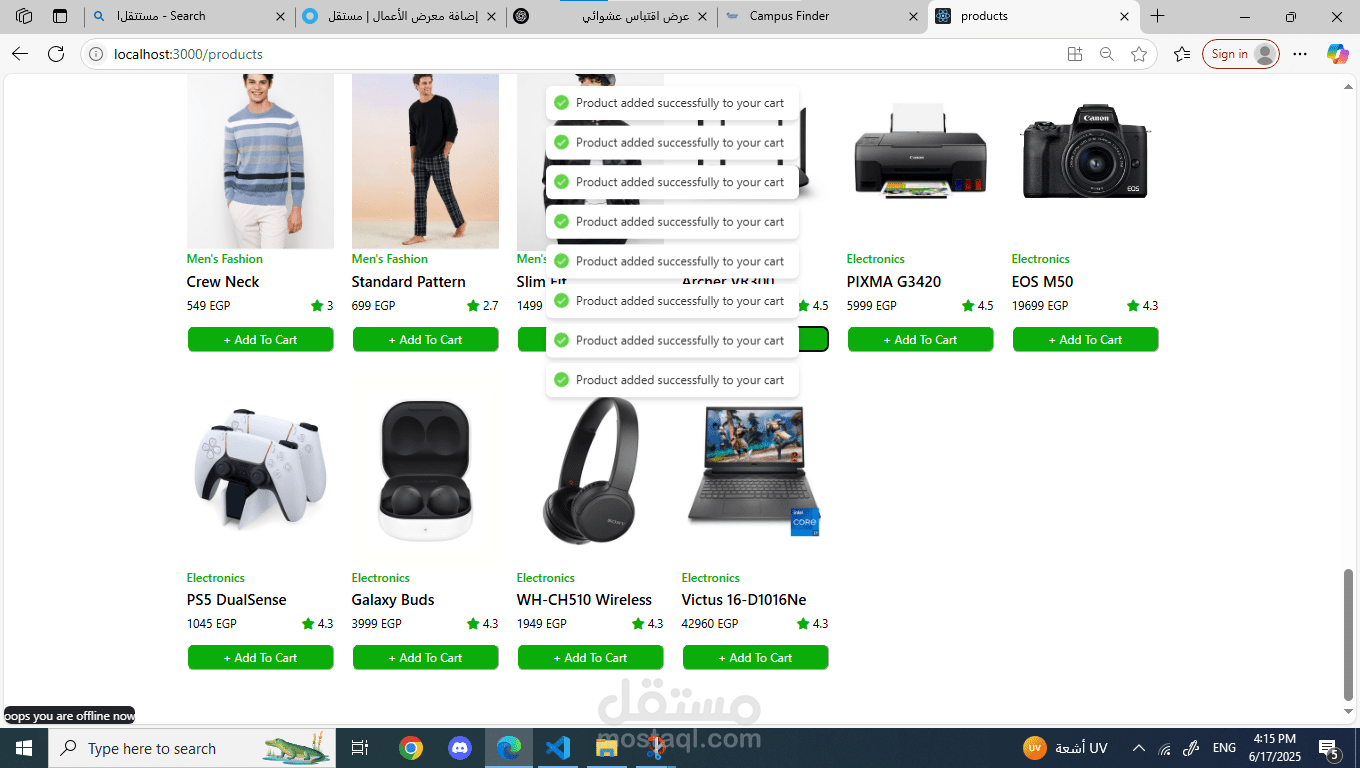
Task: Open the notification center icon
Action: [1329, 748]
